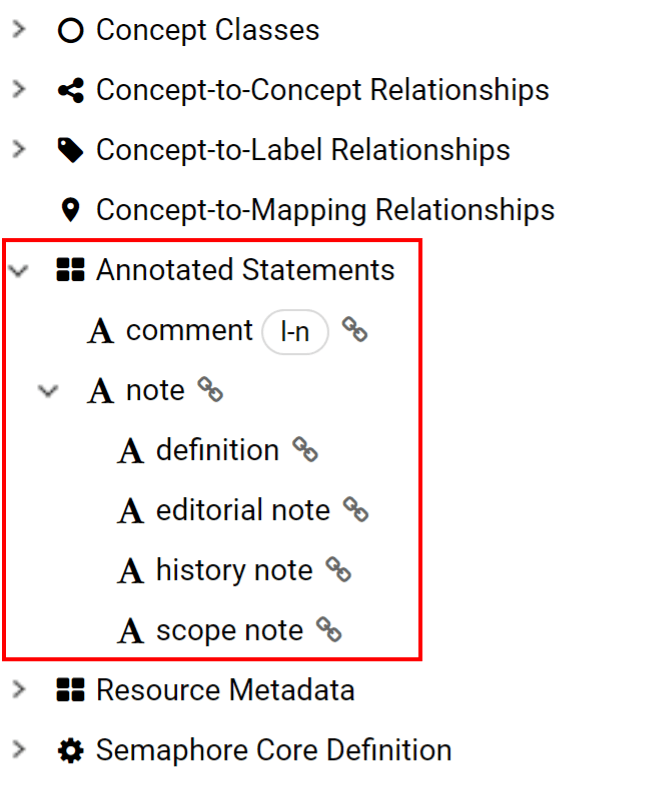Click the gear icon for Semaphore Core Definition

pyautogui.click(x=70, y=750)
